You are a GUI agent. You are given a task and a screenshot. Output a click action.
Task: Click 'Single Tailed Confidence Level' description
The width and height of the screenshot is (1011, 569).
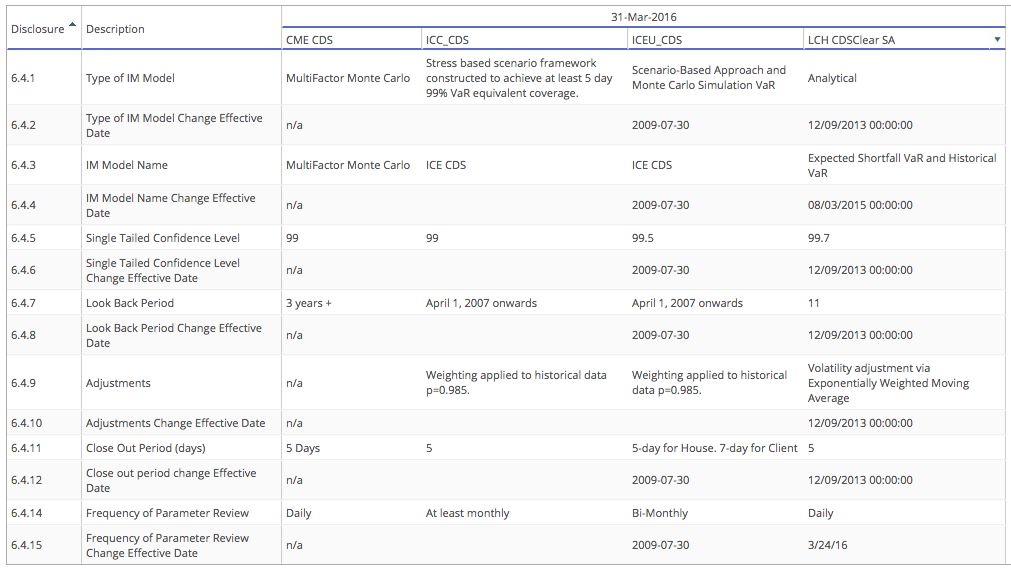[162, 238]
